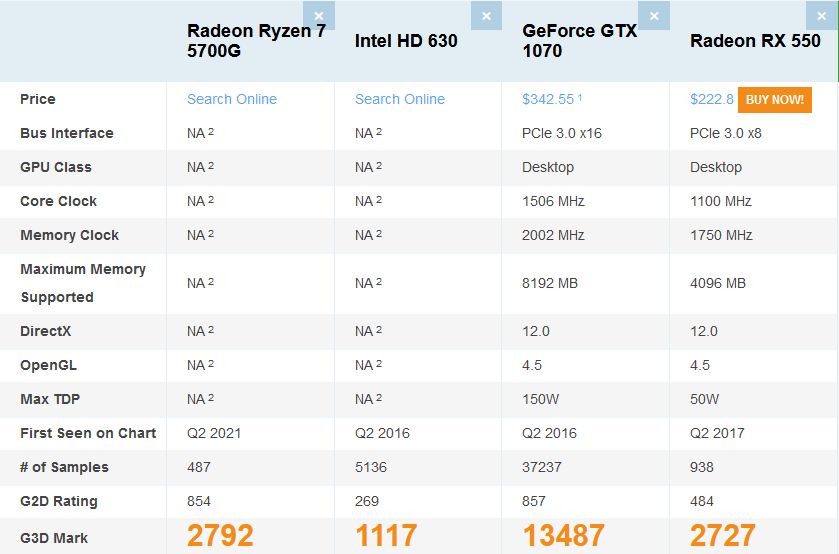Click the 1117 G3D Mark value
The width and height of the screenshot is (839, 554).
click(386, 536)
